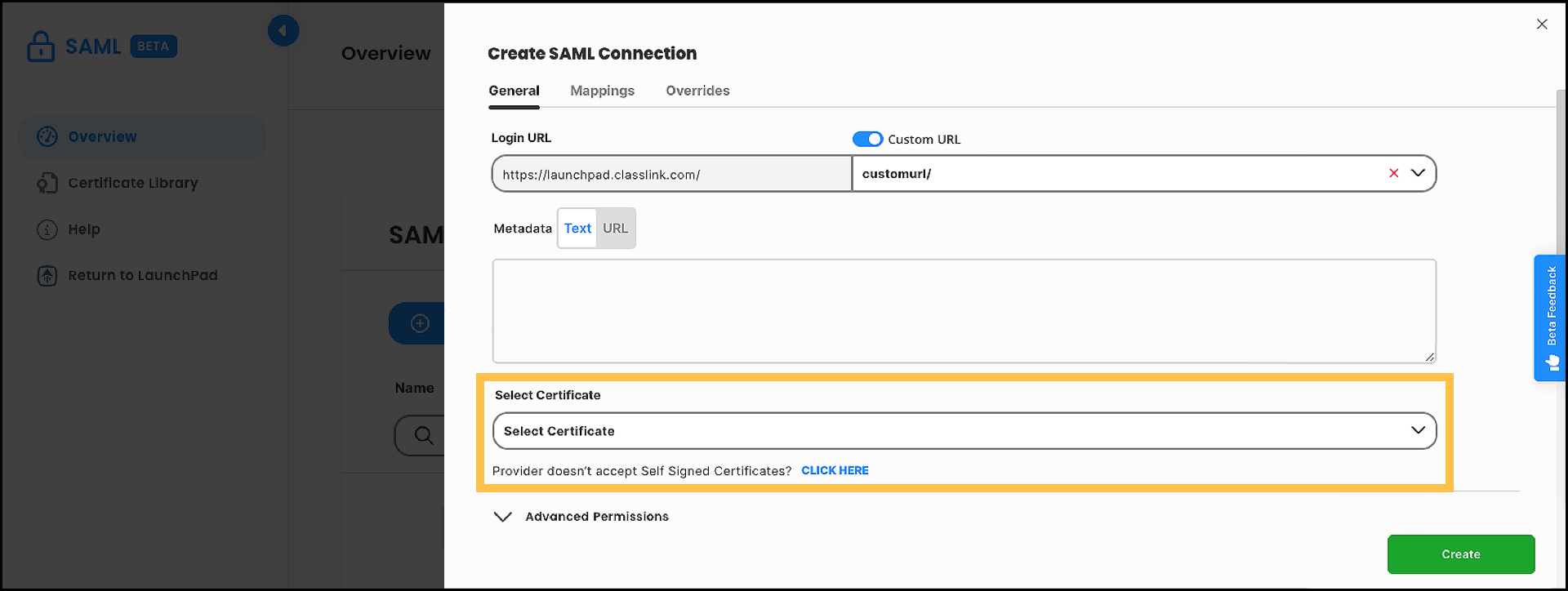Disable the Custom URL toggle
1568x591 pixels.
click(867, 139)
